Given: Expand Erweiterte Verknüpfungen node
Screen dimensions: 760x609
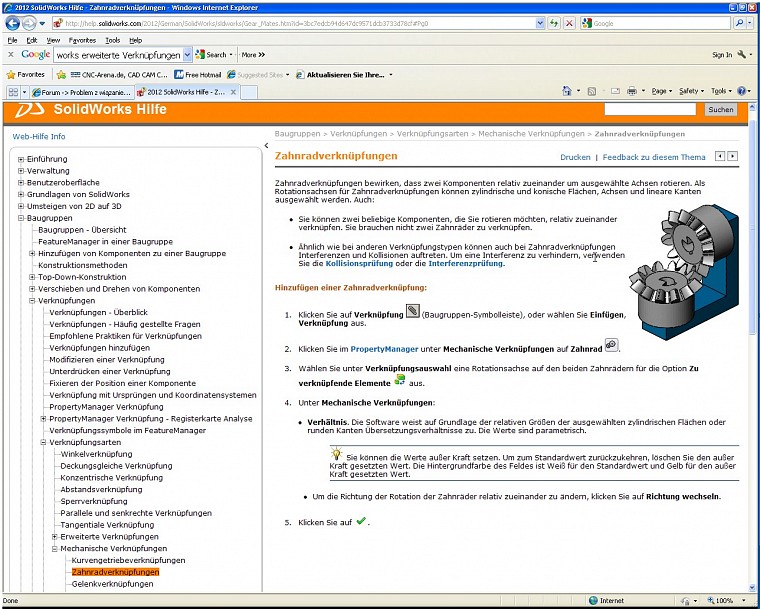Looking at the screenshot, I should click(54, 537).
